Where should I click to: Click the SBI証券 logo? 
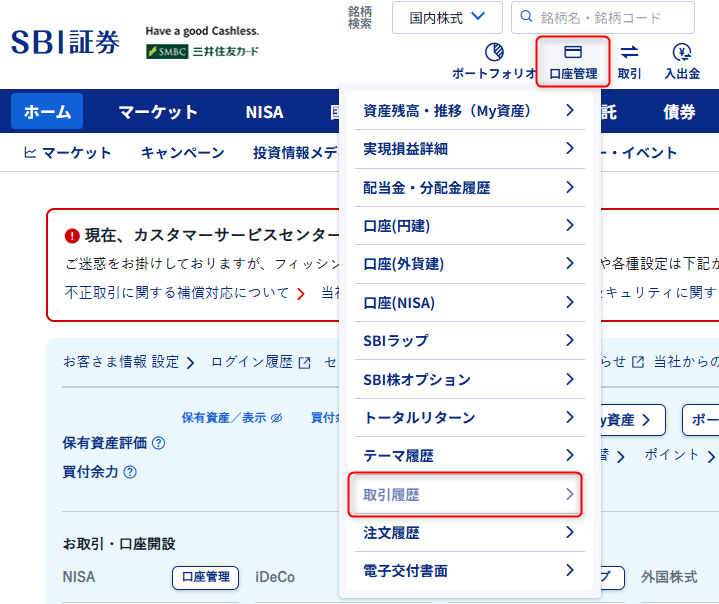pyautogui.click(x=65, y=42)
